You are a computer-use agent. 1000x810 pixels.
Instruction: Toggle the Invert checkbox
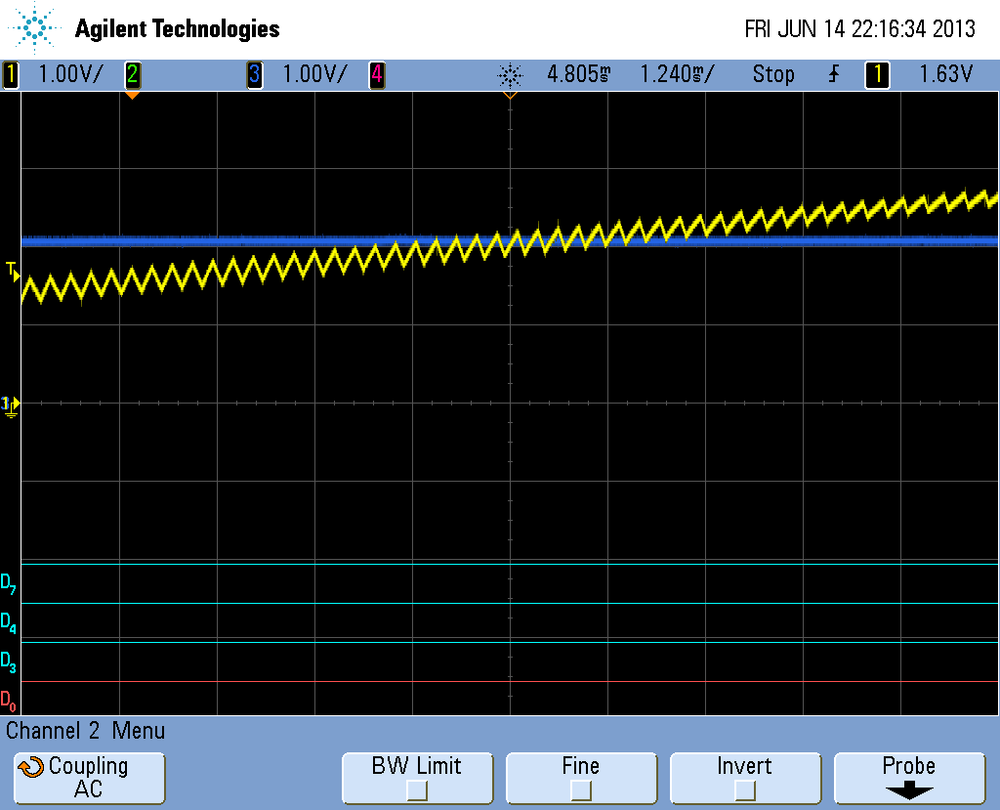[x=744, y=791]
